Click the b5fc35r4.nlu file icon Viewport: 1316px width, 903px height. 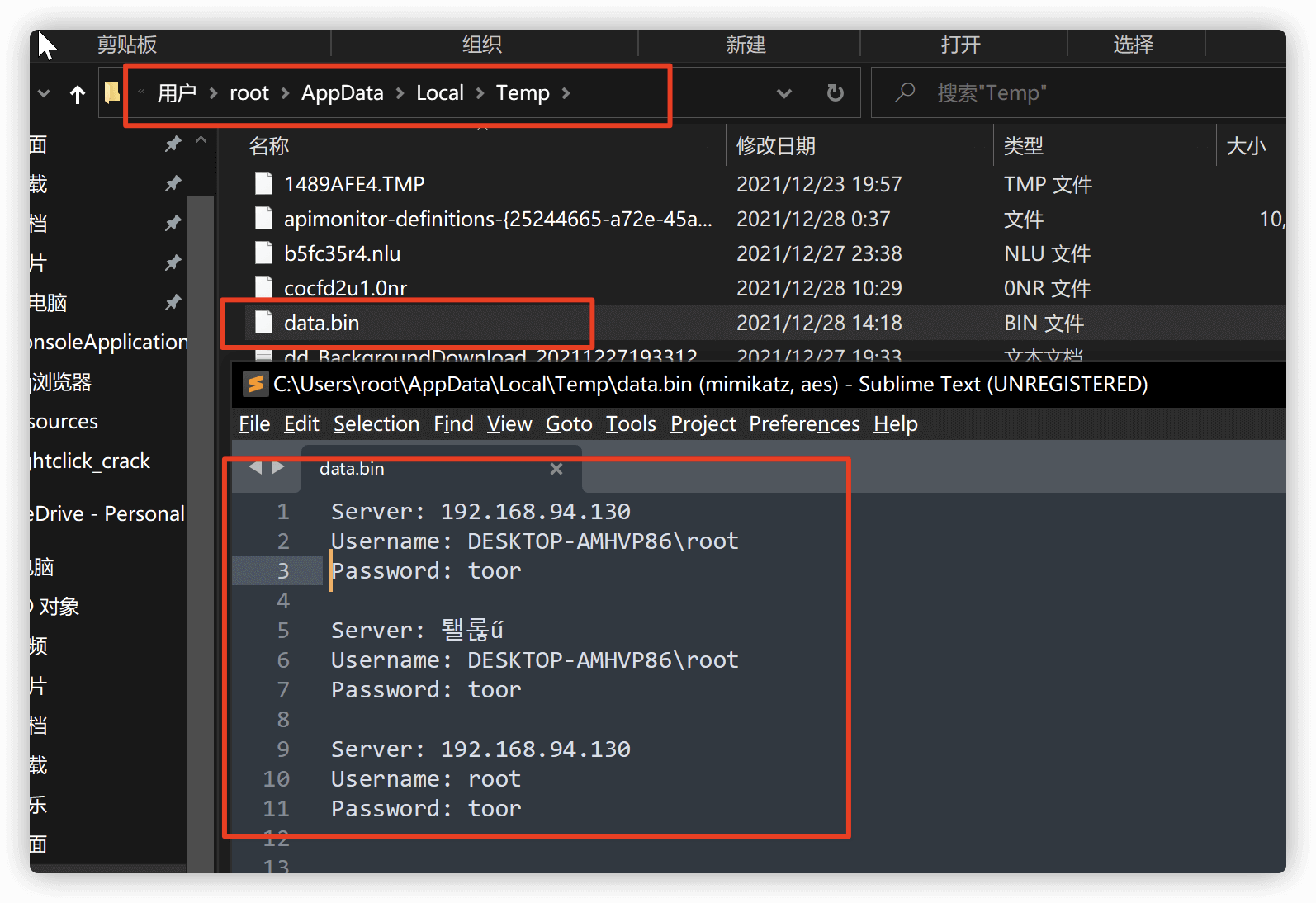coord(263,253)
